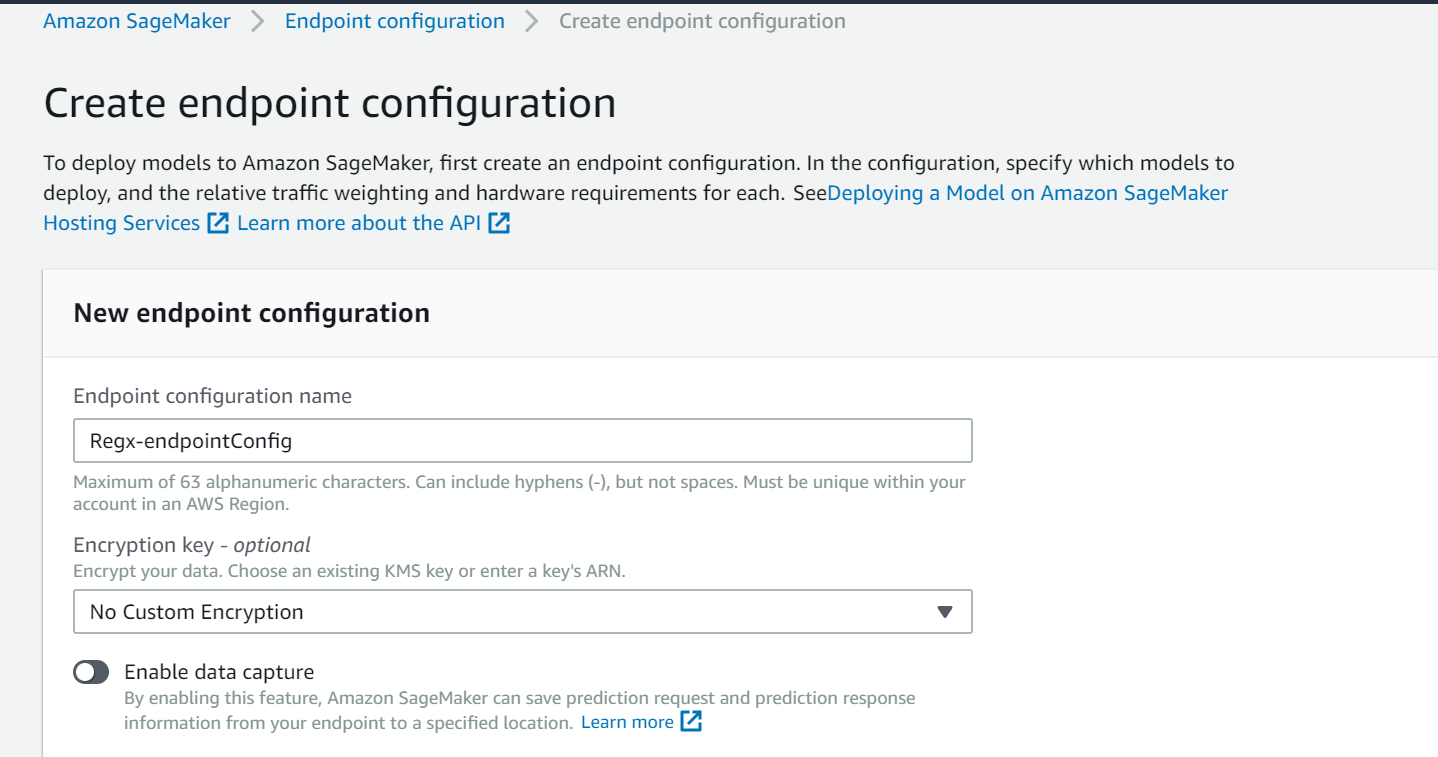Go to Amazon SageMaker breadcrumb
This screenshot has height=757, width=1438.
(137, 21)
